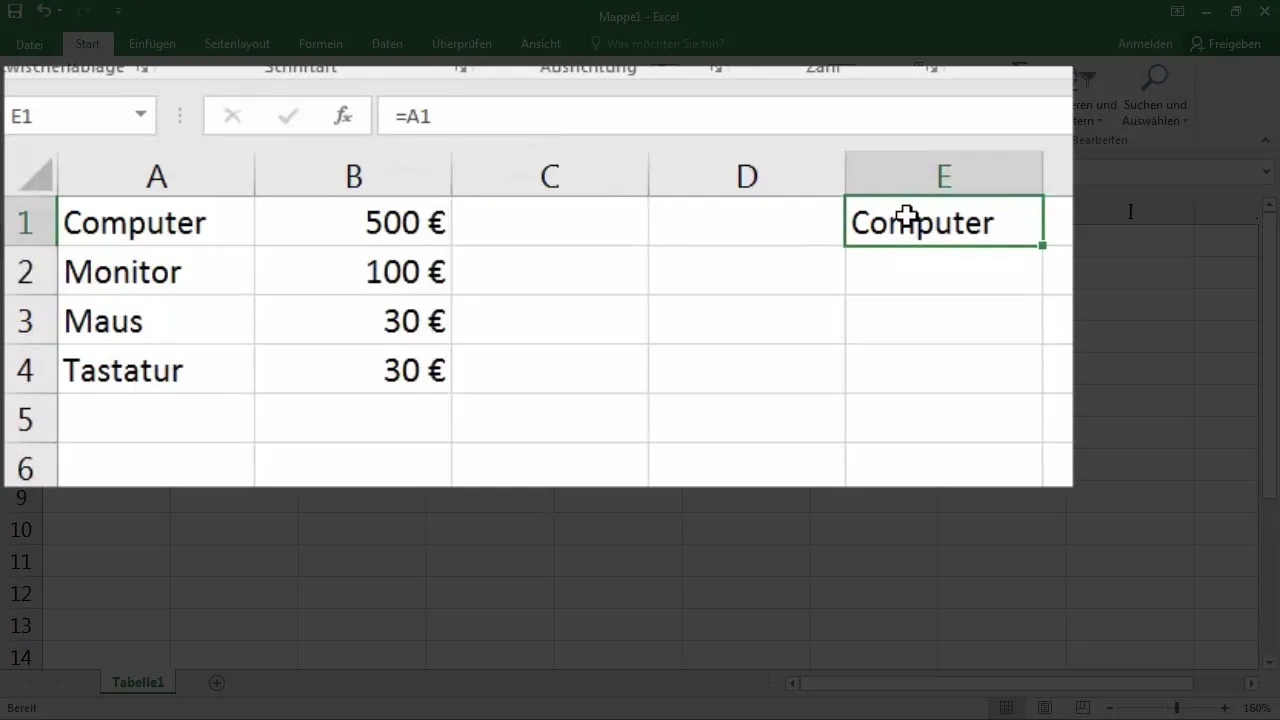
Task: Click the Suchen und Auswählen magnifier icon
Action: 1155,80
